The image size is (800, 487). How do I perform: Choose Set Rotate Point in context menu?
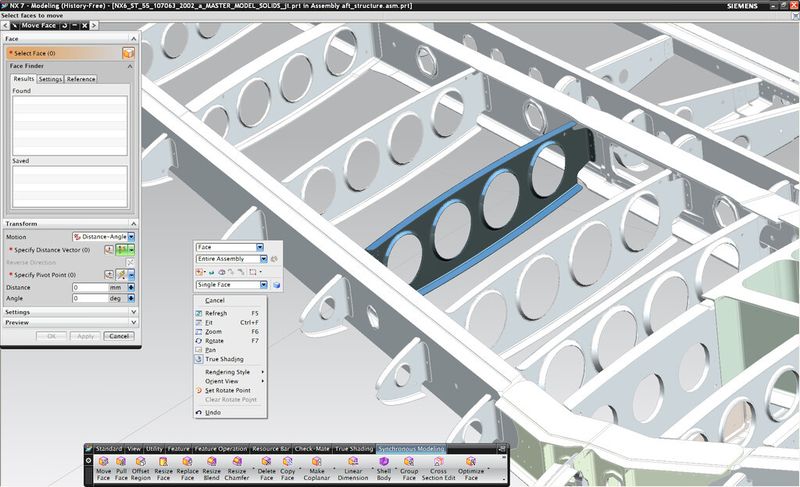(x=228, y=390)
